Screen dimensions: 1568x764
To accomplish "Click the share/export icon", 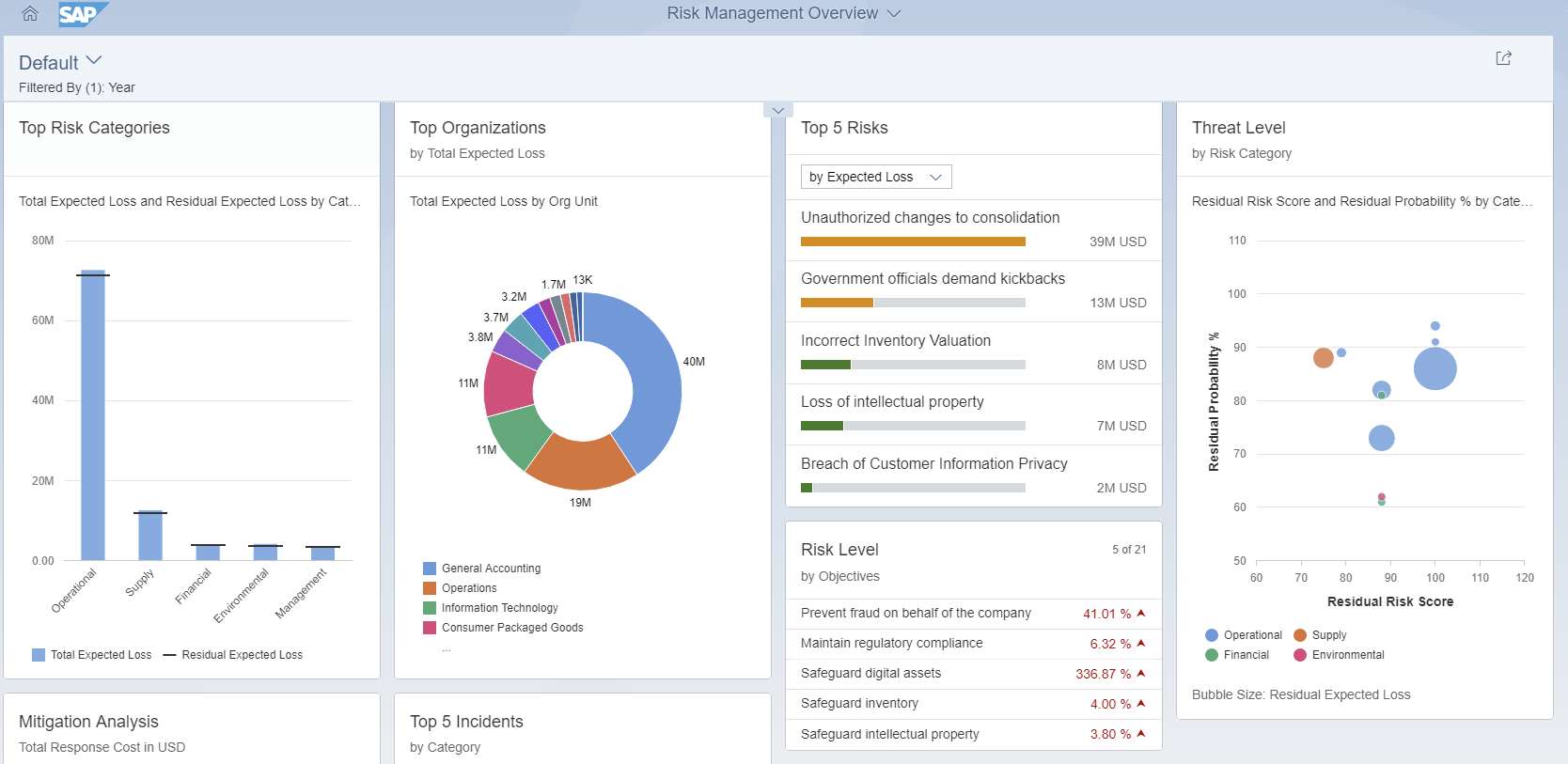I will click(1503, 58).
